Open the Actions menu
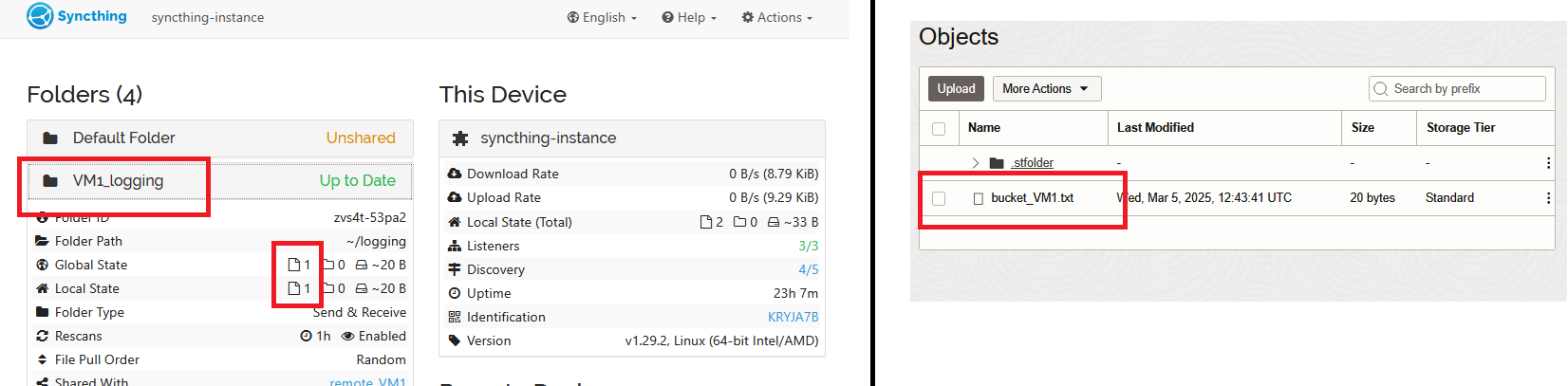The image size is (1568, 386). [777, 17]
